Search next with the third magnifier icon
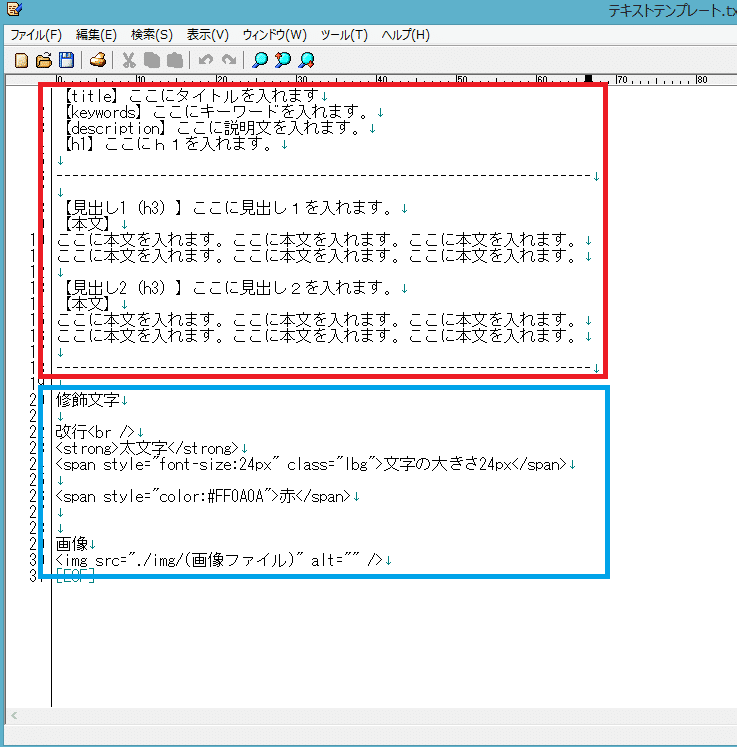This screenshot has width=737, height=747. point(306,61)
